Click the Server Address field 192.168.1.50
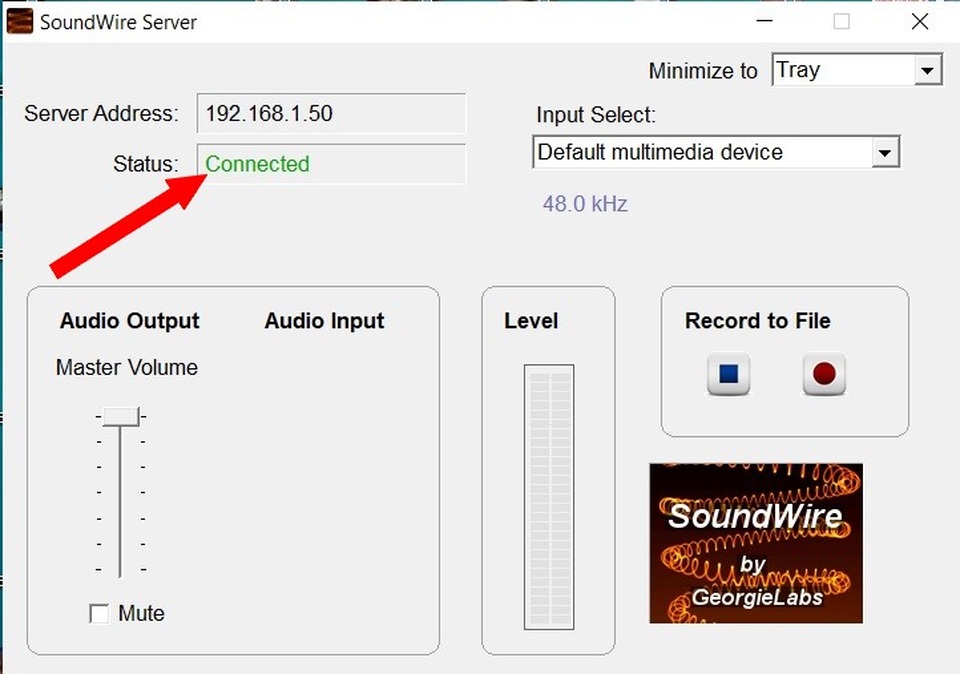 pyautogui.click(x=331, y=113)
